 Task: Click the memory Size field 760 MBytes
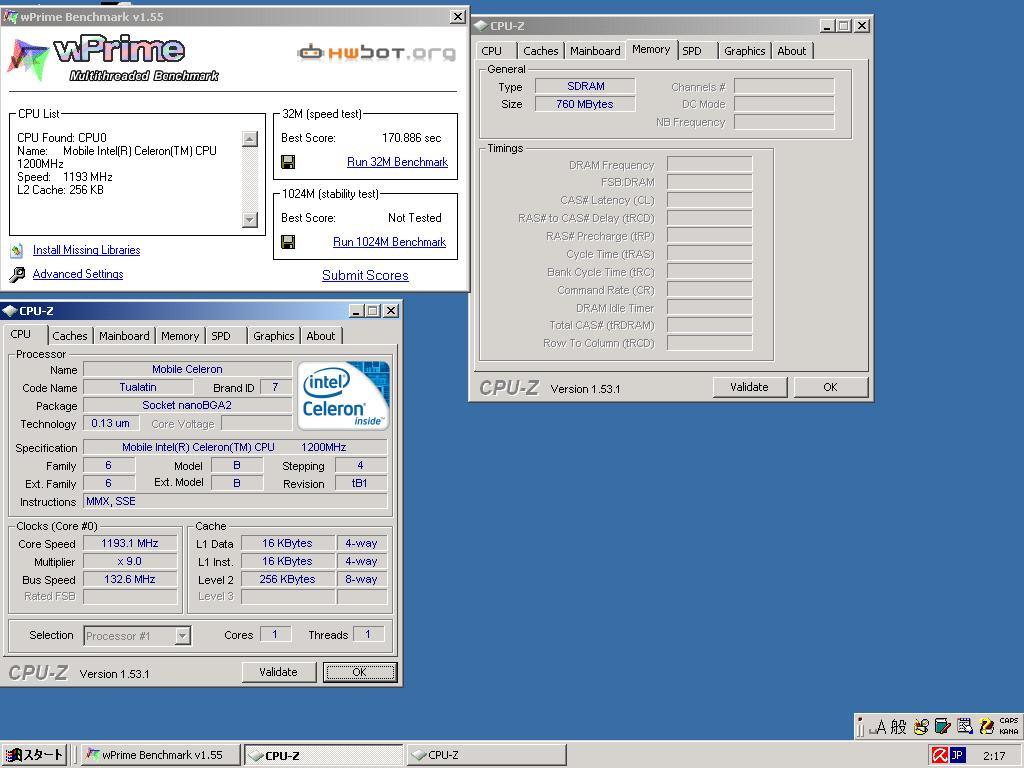tap(585, 104)
